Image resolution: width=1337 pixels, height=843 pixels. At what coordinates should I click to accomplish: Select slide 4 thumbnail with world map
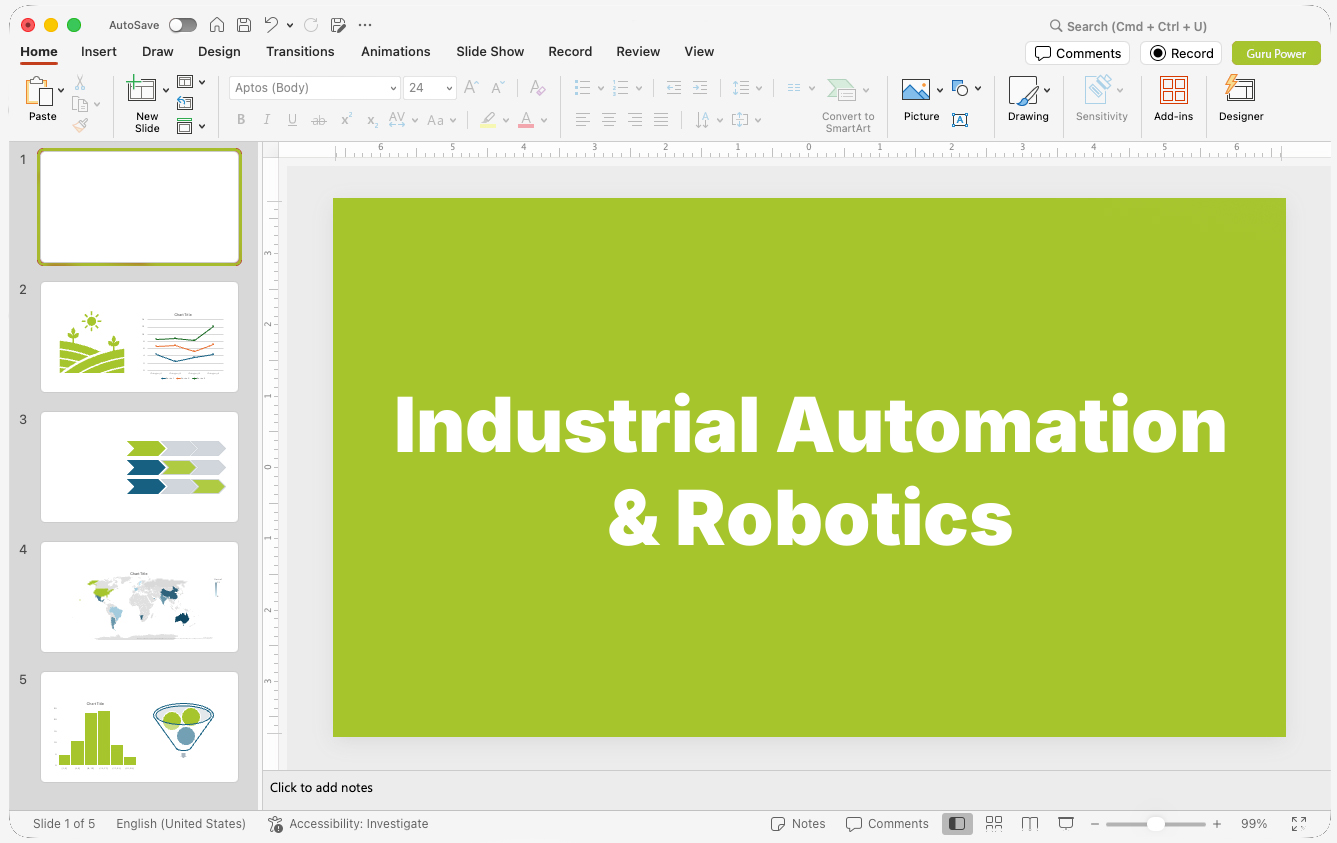(139, 597)
